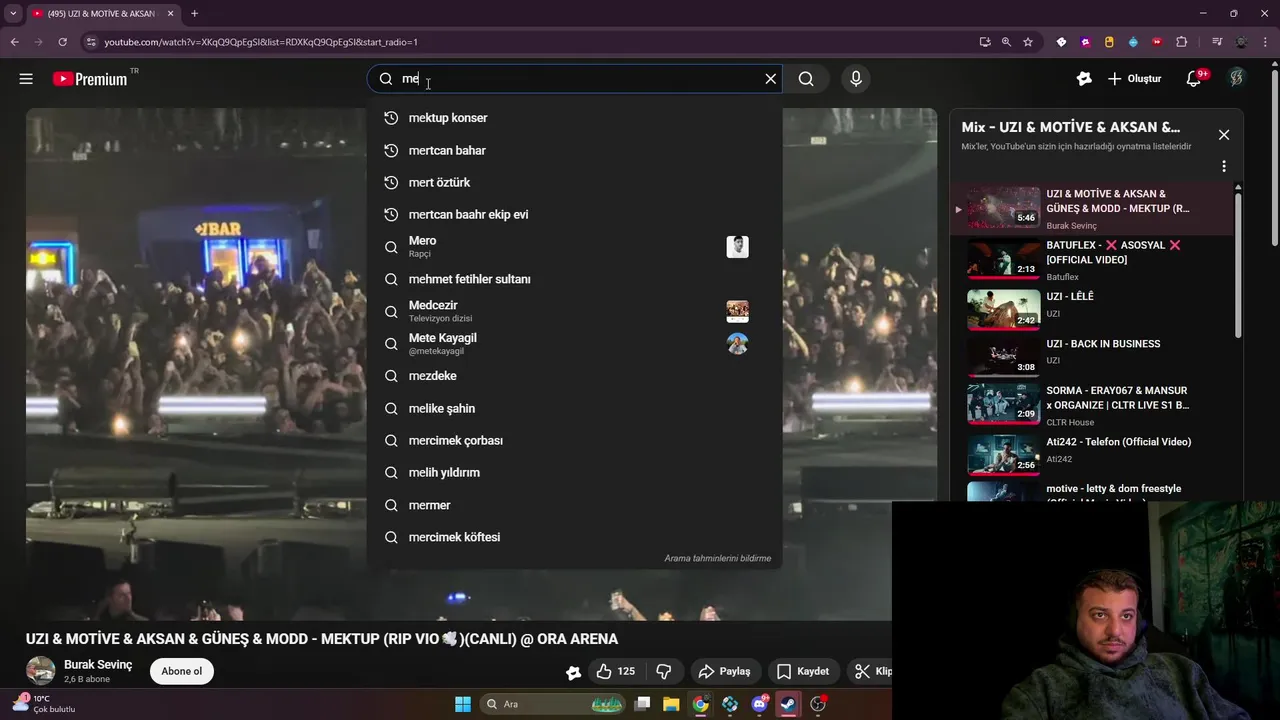The width and height of the screenshot is (1280, 720).
Task: Select suggestion "mezdeke"
Action: point(574,376)
